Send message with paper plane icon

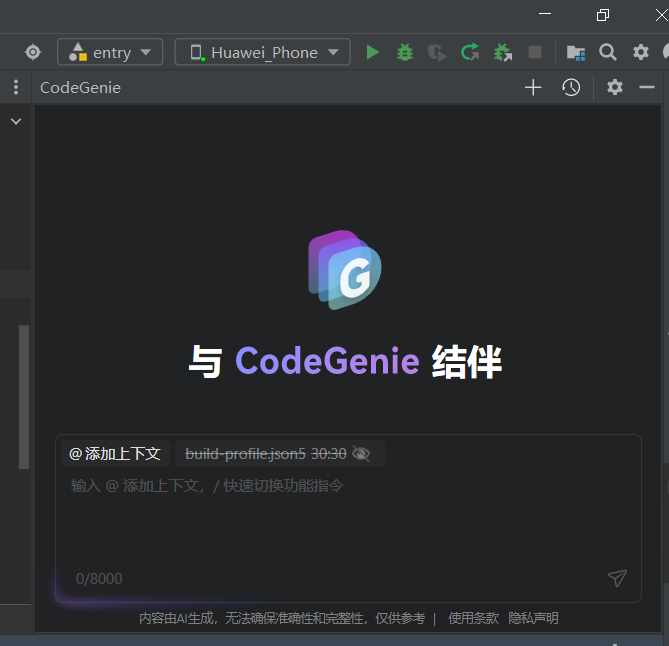click(617, 578)
